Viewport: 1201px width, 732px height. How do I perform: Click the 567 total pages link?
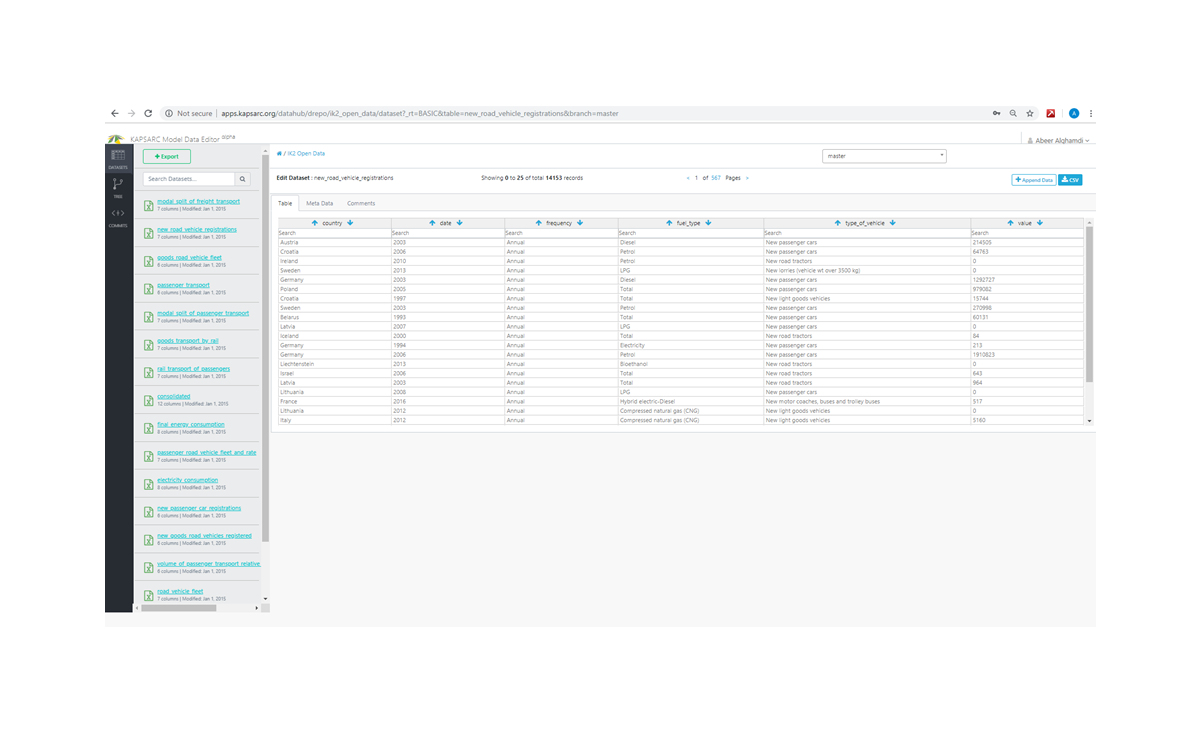716,178
